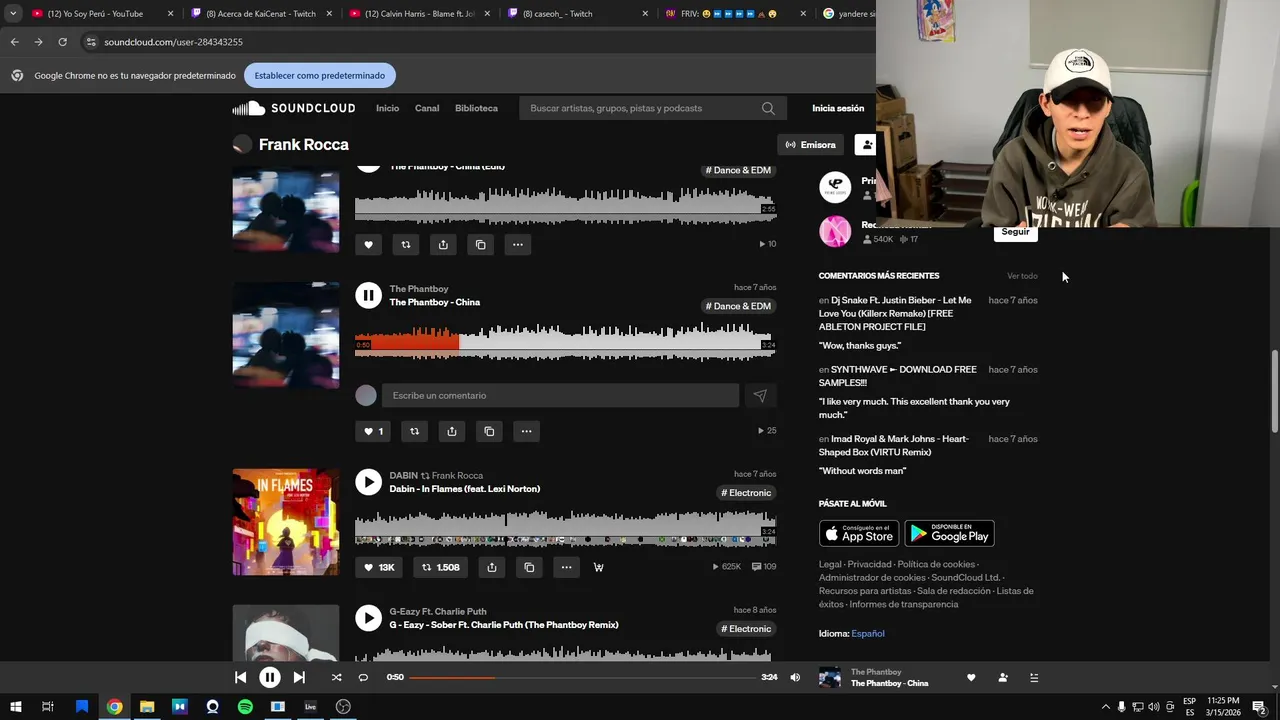The image size is (1280, 720).
Task: Click the search magnifier icon
Action: (768, 108)
